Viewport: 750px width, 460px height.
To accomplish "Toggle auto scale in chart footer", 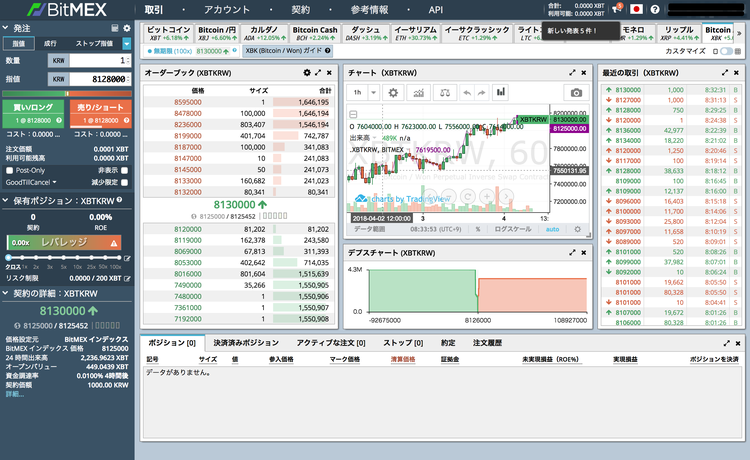I will point(552,229).
